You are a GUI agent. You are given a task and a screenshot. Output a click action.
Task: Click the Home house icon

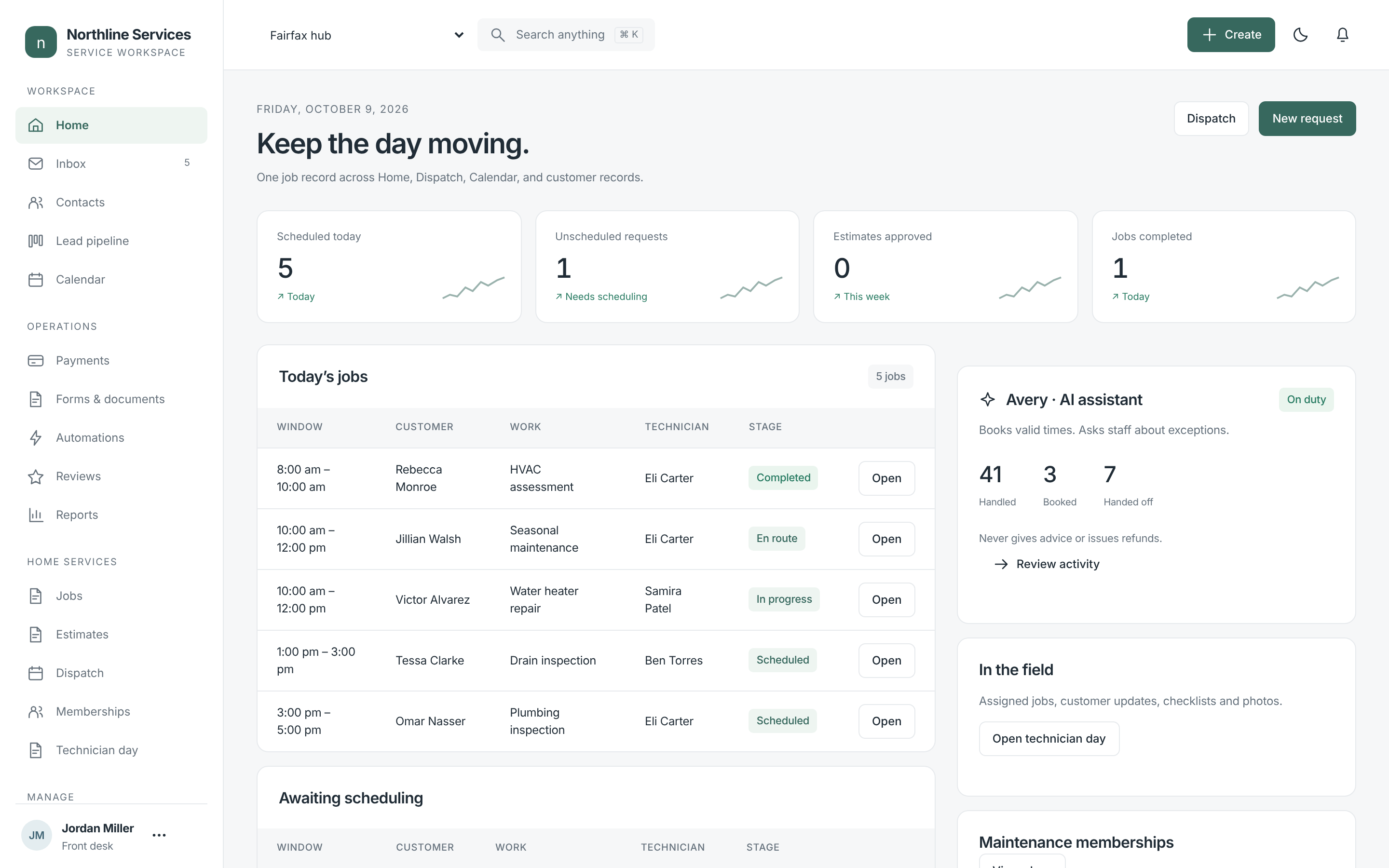point(36,125)
